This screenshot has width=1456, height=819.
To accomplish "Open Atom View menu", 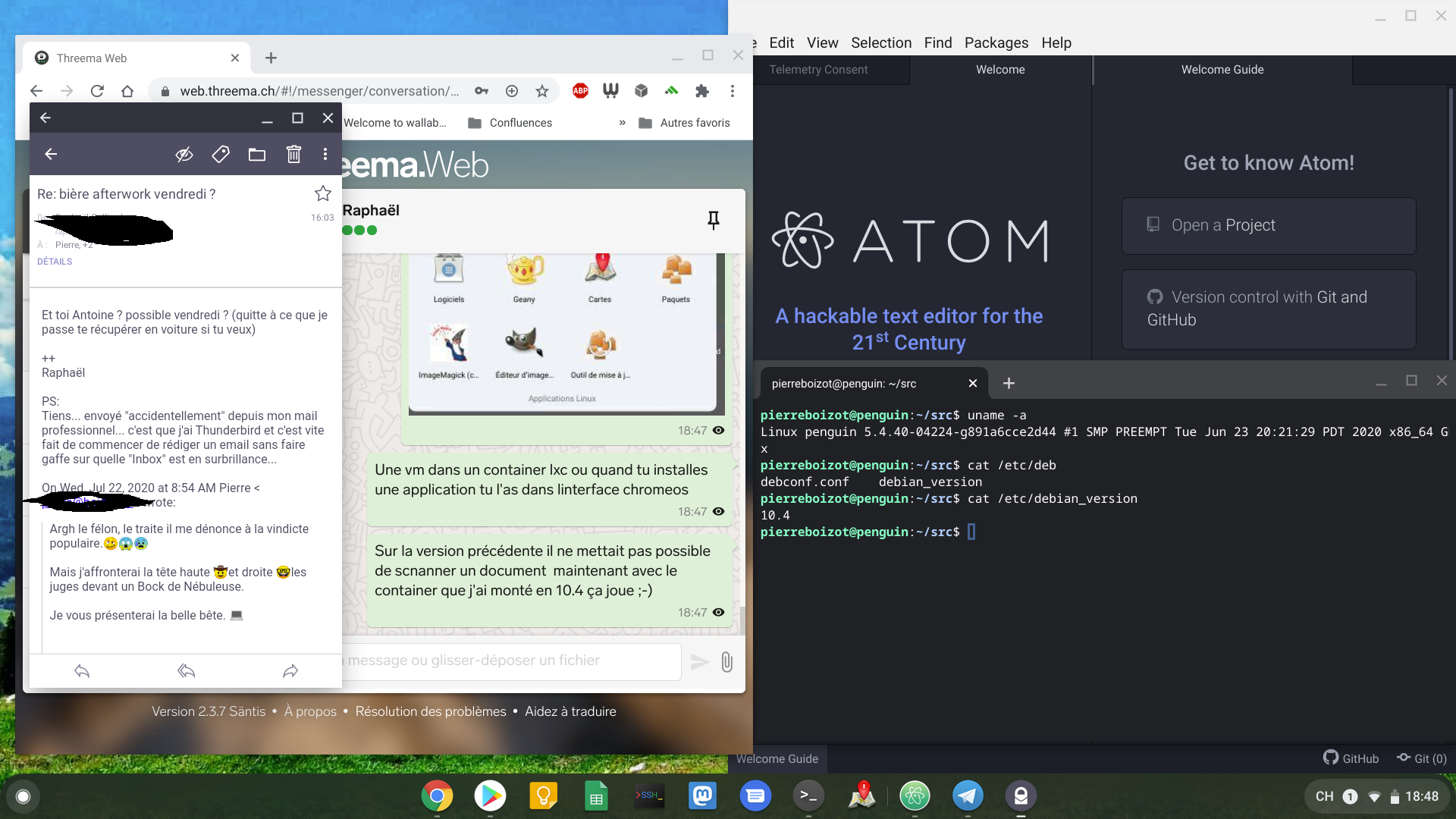I will pyautogui.click(x=822, y=43).
